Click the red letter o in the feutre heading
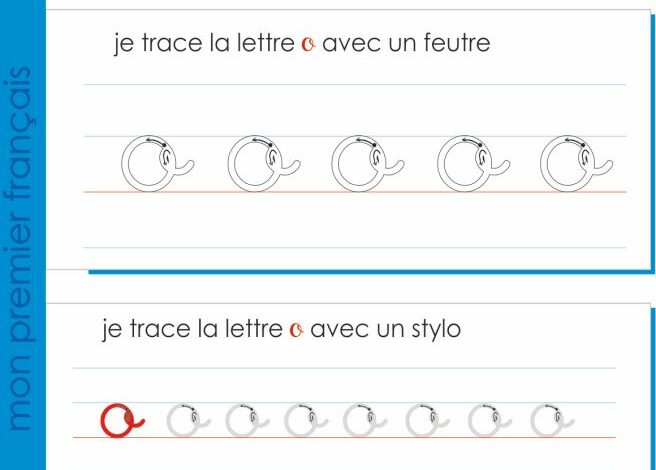This screenshot has width=656, height=470. pyautogui.click(x=308, y=44)
